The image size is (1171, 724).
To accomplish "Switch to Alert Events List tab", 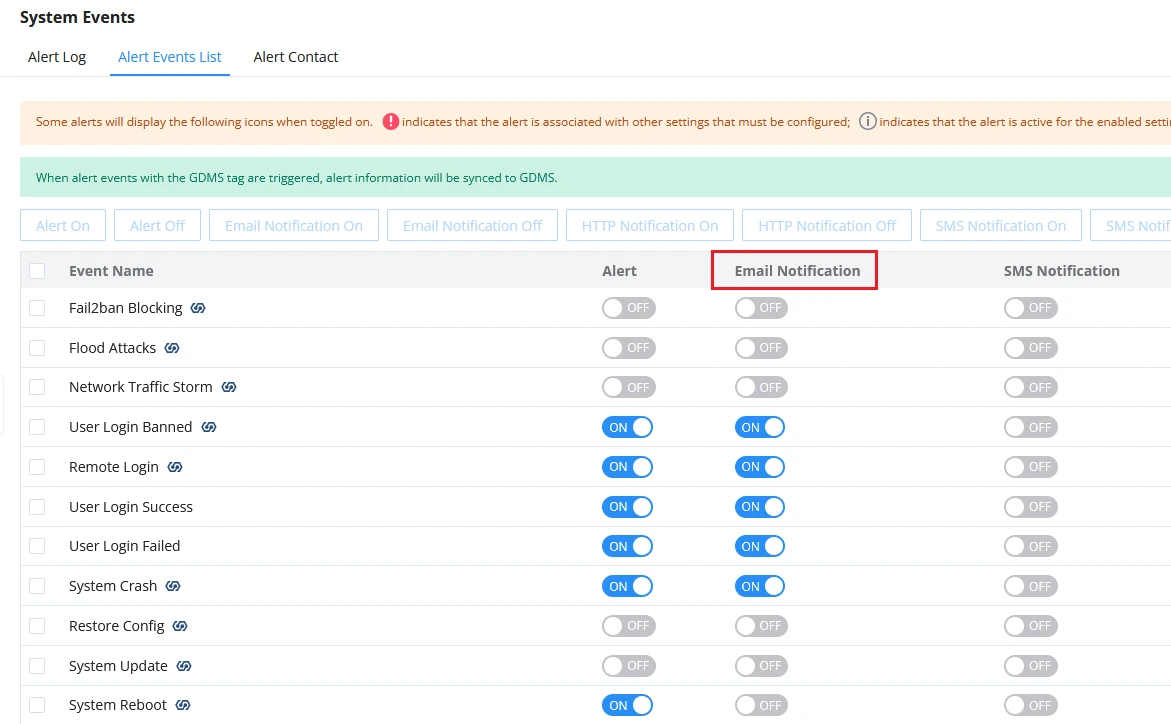I will click(170, 57).
